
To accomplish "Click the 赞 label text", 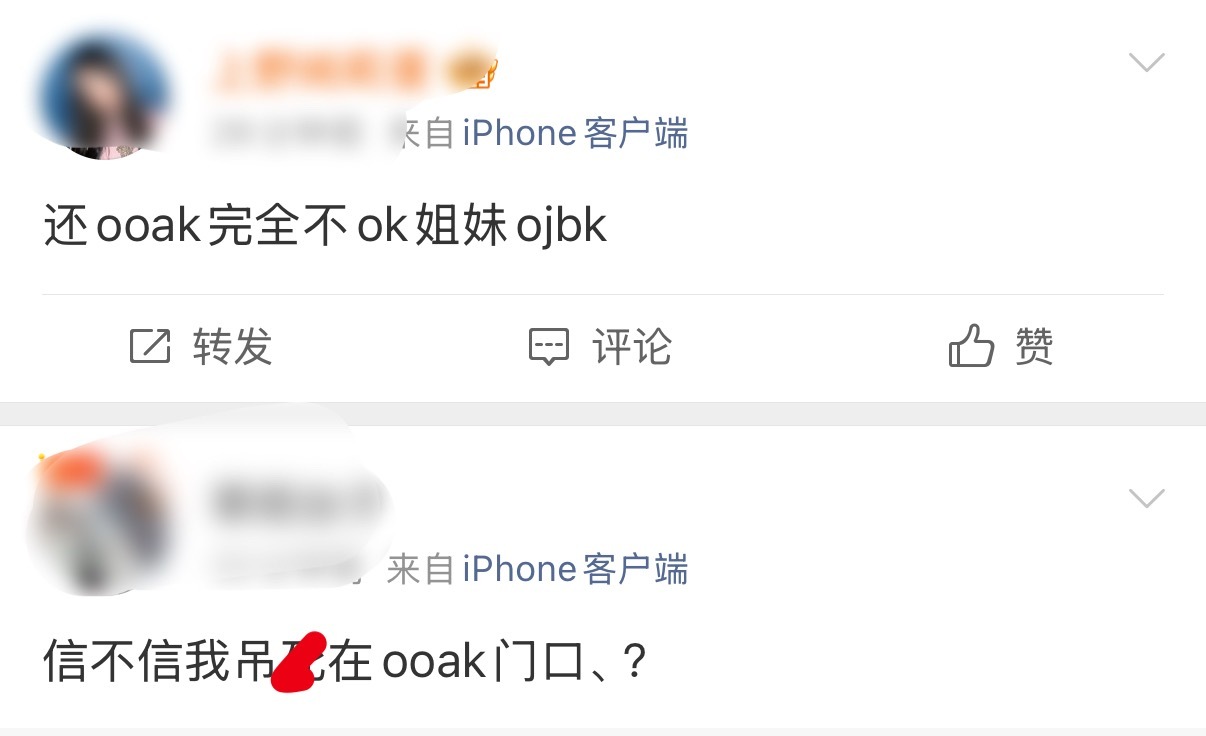I will [x=1034, y=347].
